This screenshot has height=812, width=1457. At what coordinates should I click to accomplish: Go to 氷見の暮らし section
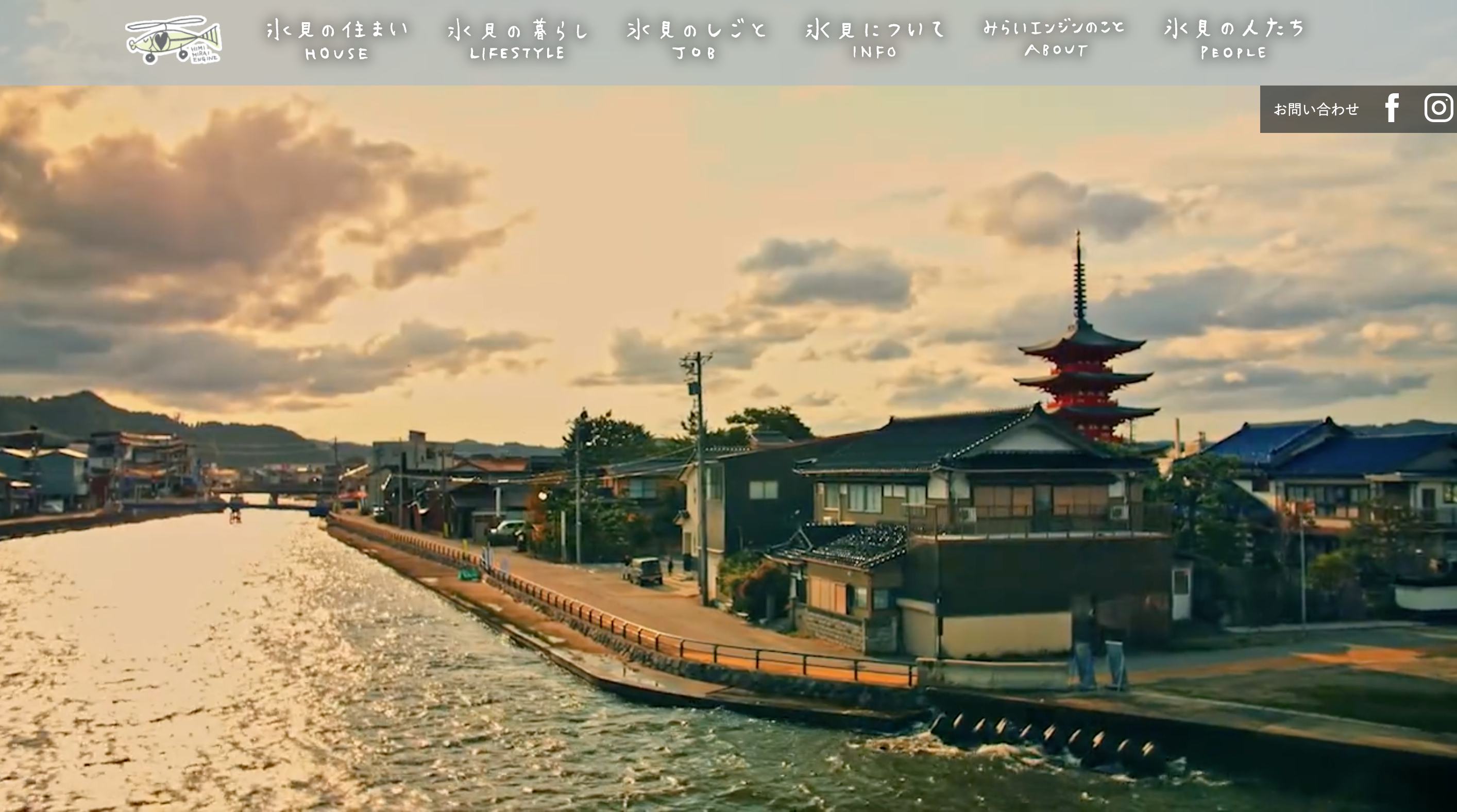click(518, 30)
